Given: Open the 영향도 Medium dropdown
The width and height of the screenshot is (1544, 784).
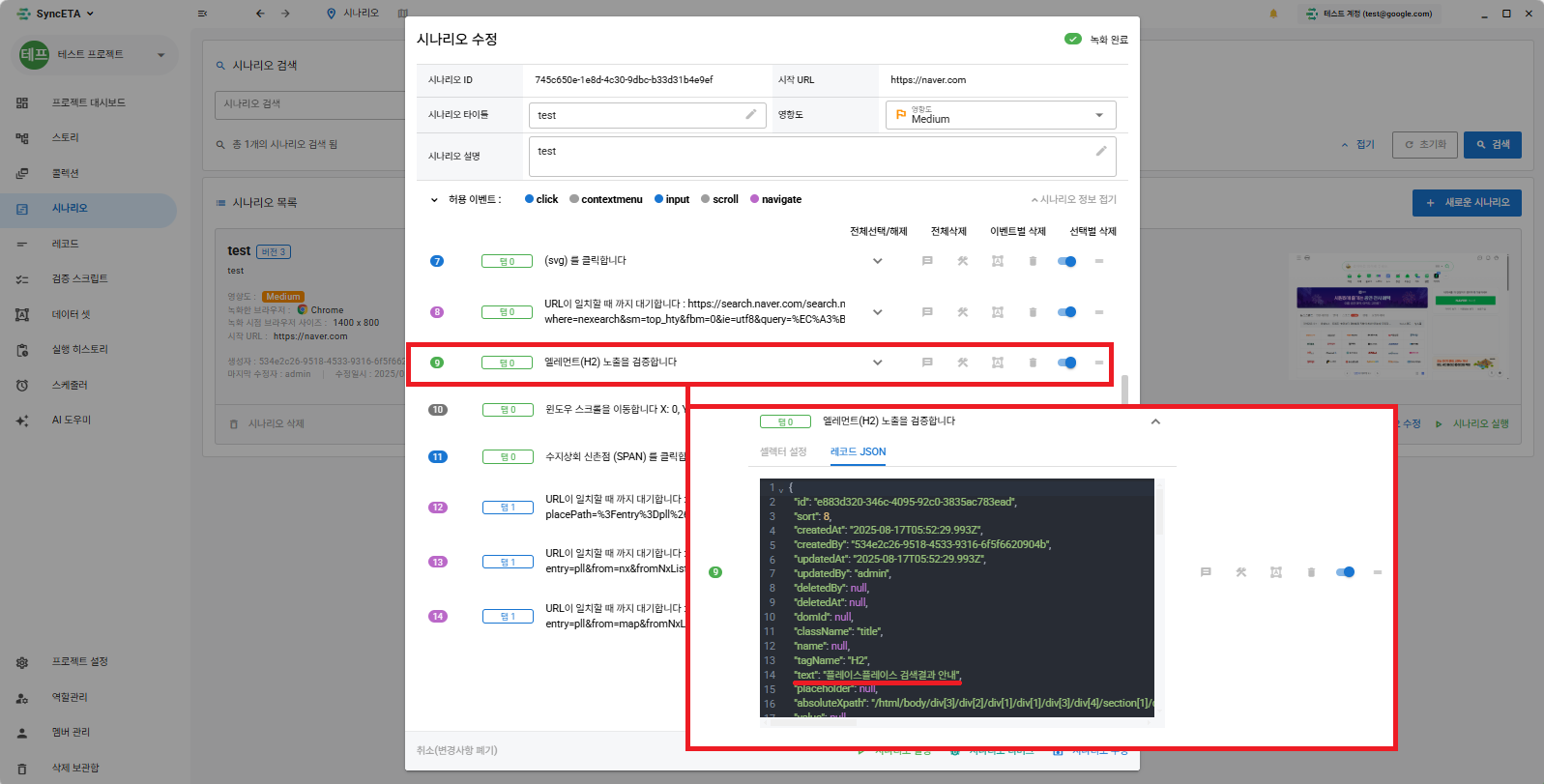Looking at the screenshot, I should [x=1001, y=115].
